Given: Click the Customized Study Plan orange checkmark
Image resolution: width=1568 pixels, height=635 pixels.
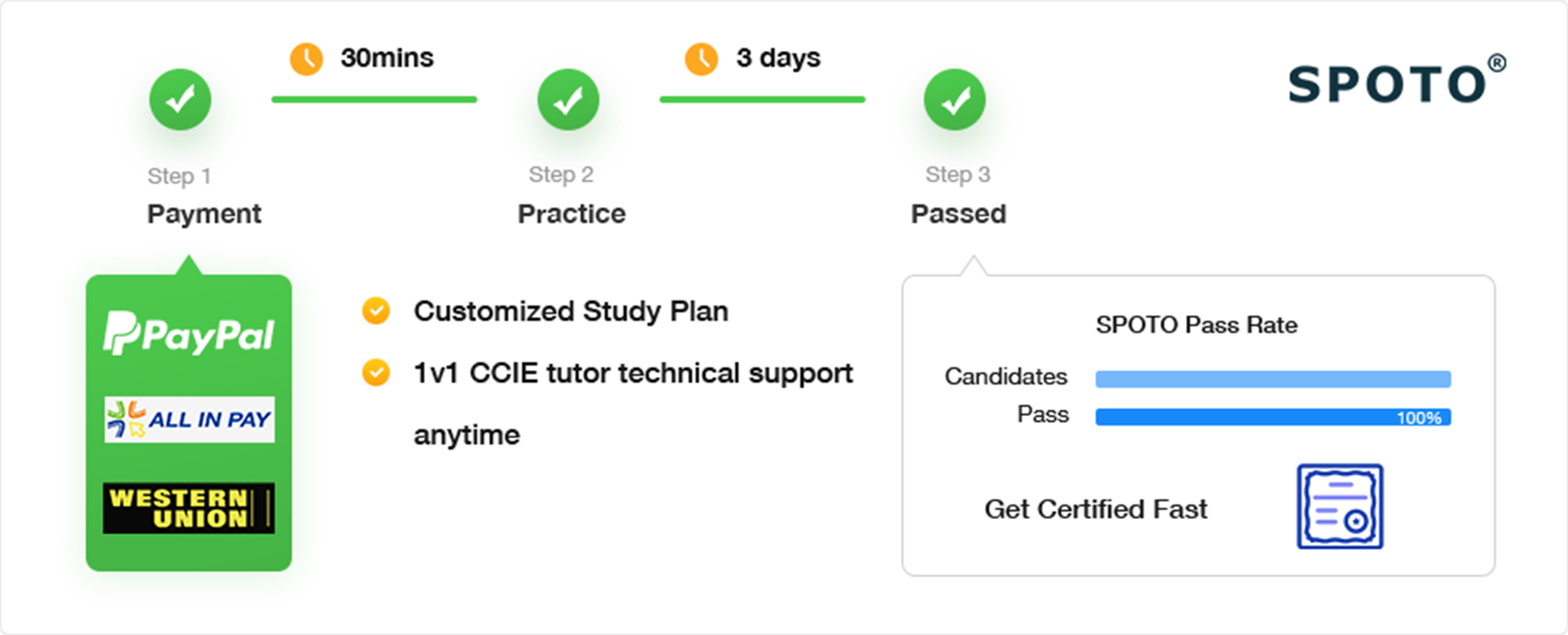Looking at the screenshot, I should [376, 311].
